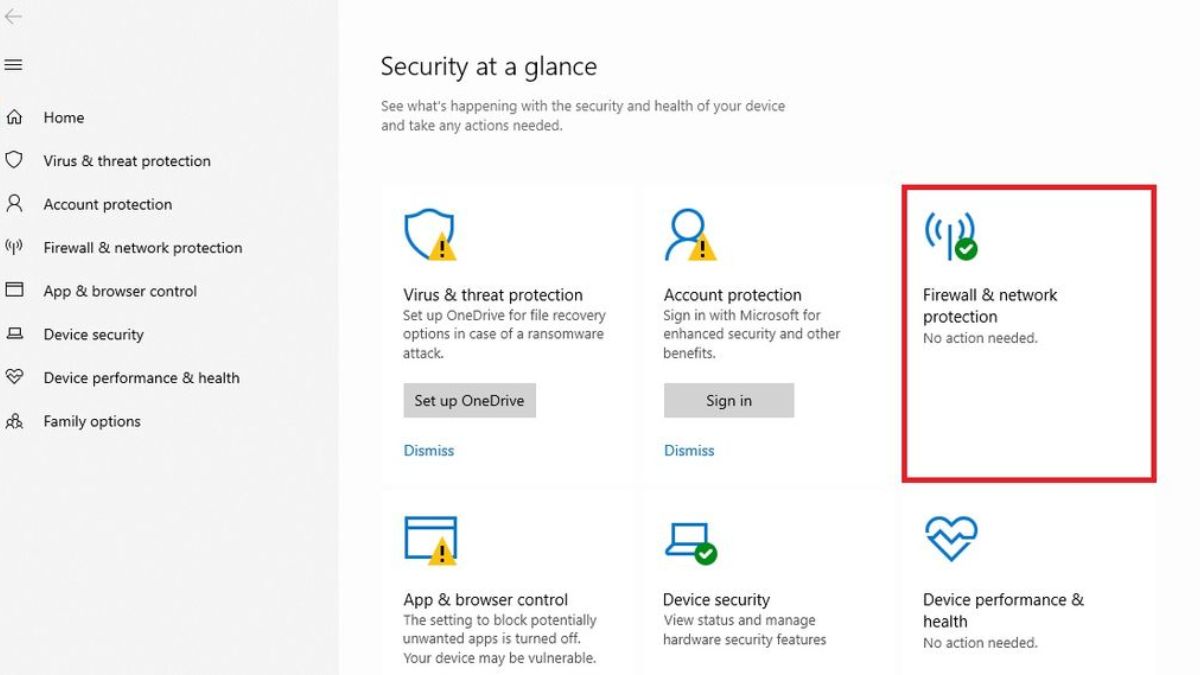Open Firewall & network protection from sidebar
1200x675 pixels.
[143, 248]
